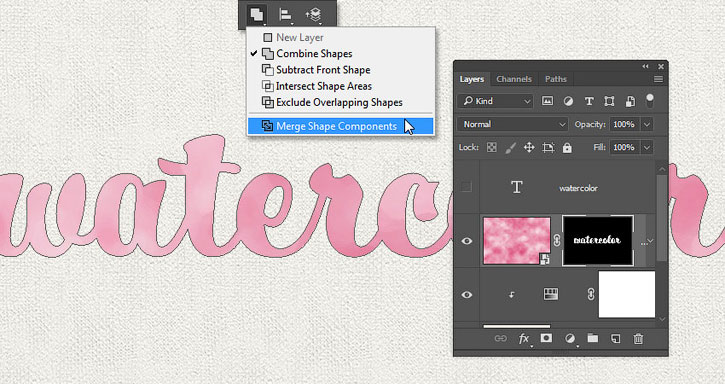Switch to the Channels tab
725x384 pixels.
point(514,79)
